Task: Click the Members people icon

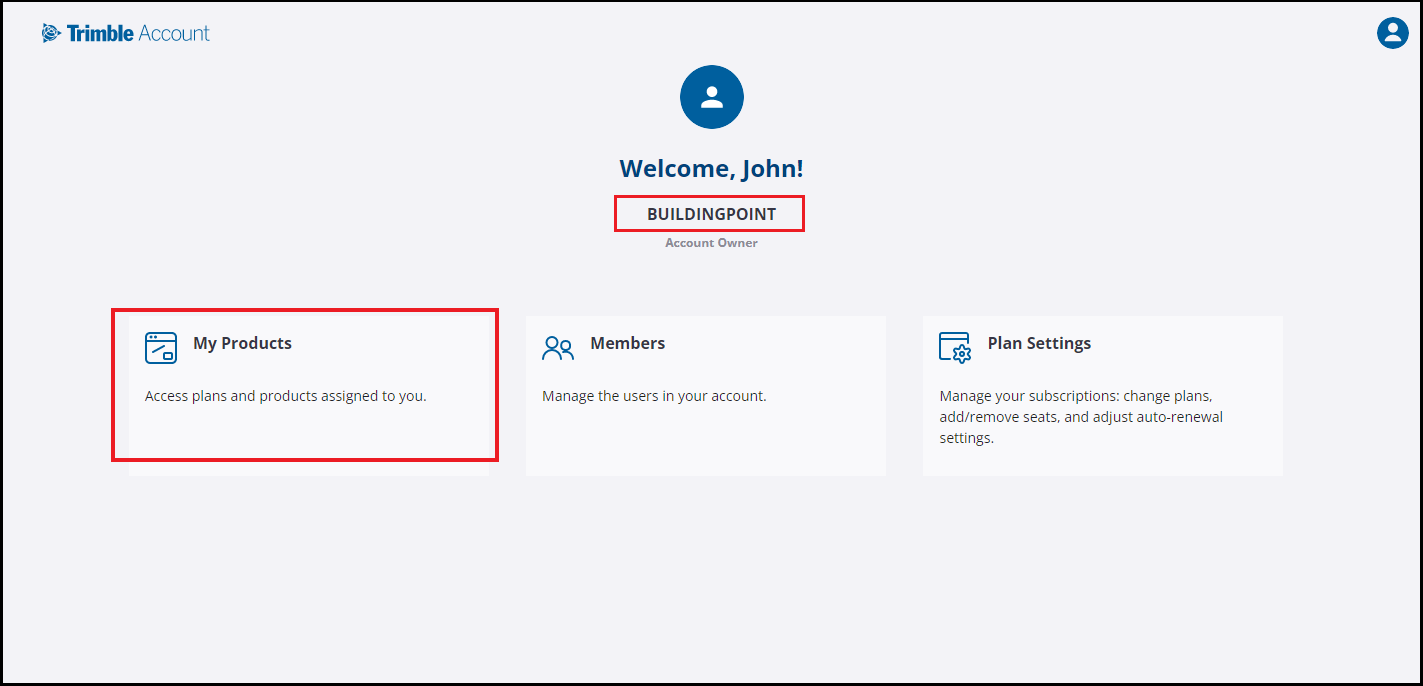Action: (557, 348)
